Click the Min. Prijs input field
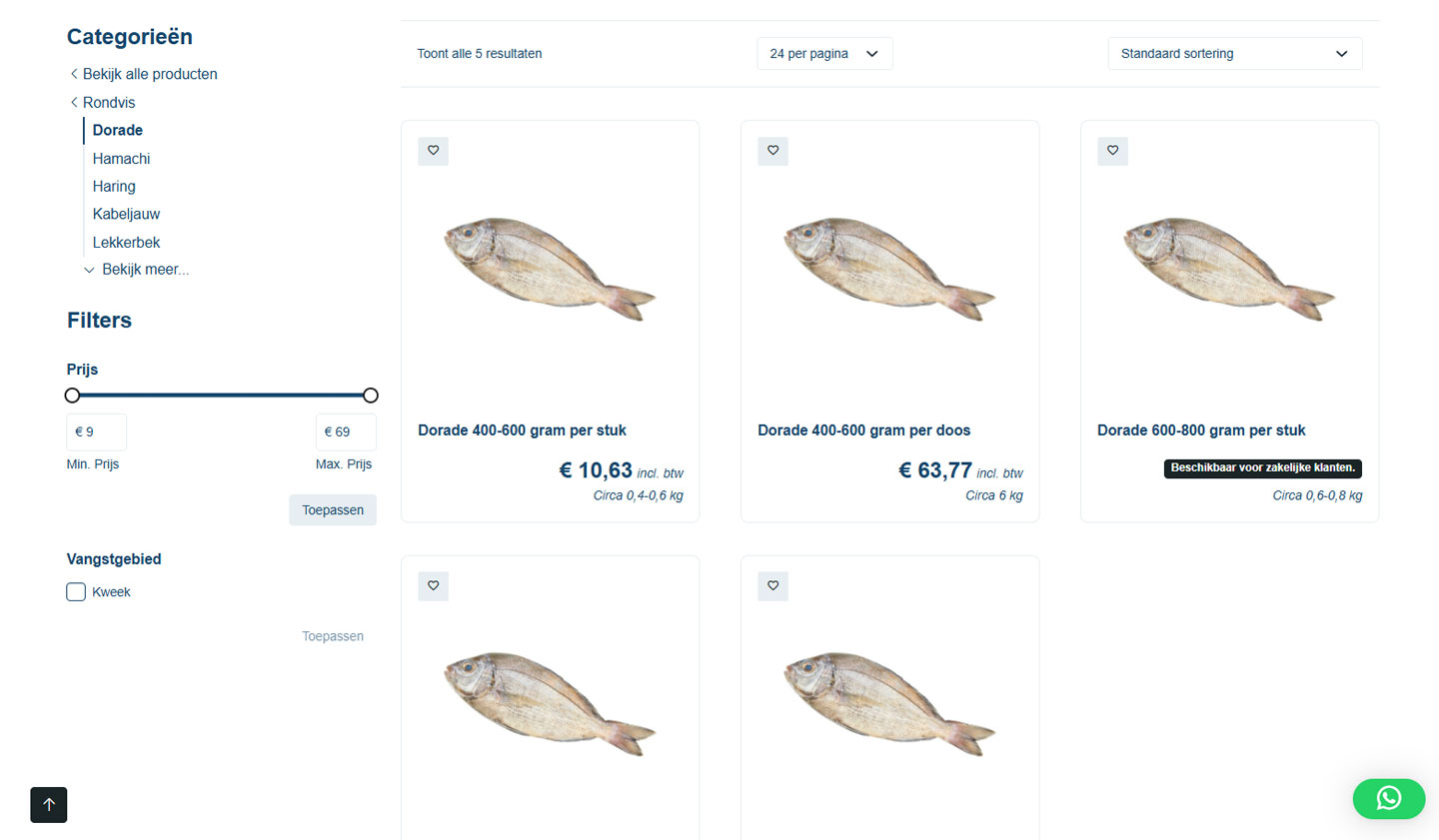 (x=97, y=432)
